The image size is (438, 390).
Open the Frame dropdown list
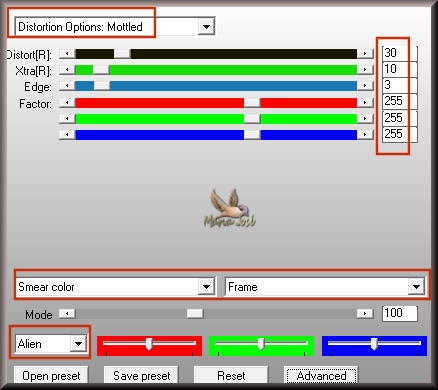pyautogui.click(x=416, y=287)
